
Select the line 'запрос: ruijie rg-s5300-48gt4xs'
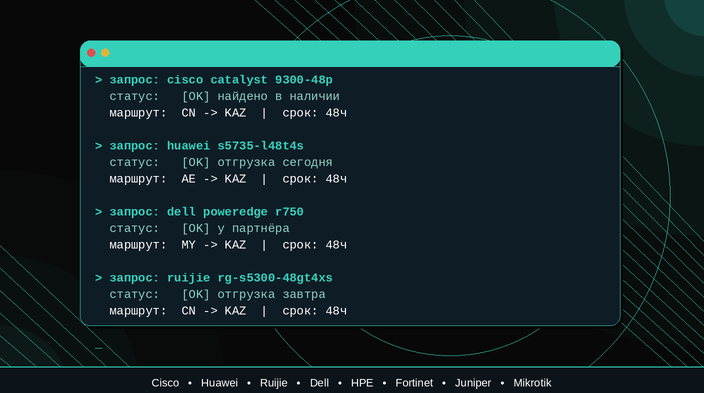coord(221,278)
